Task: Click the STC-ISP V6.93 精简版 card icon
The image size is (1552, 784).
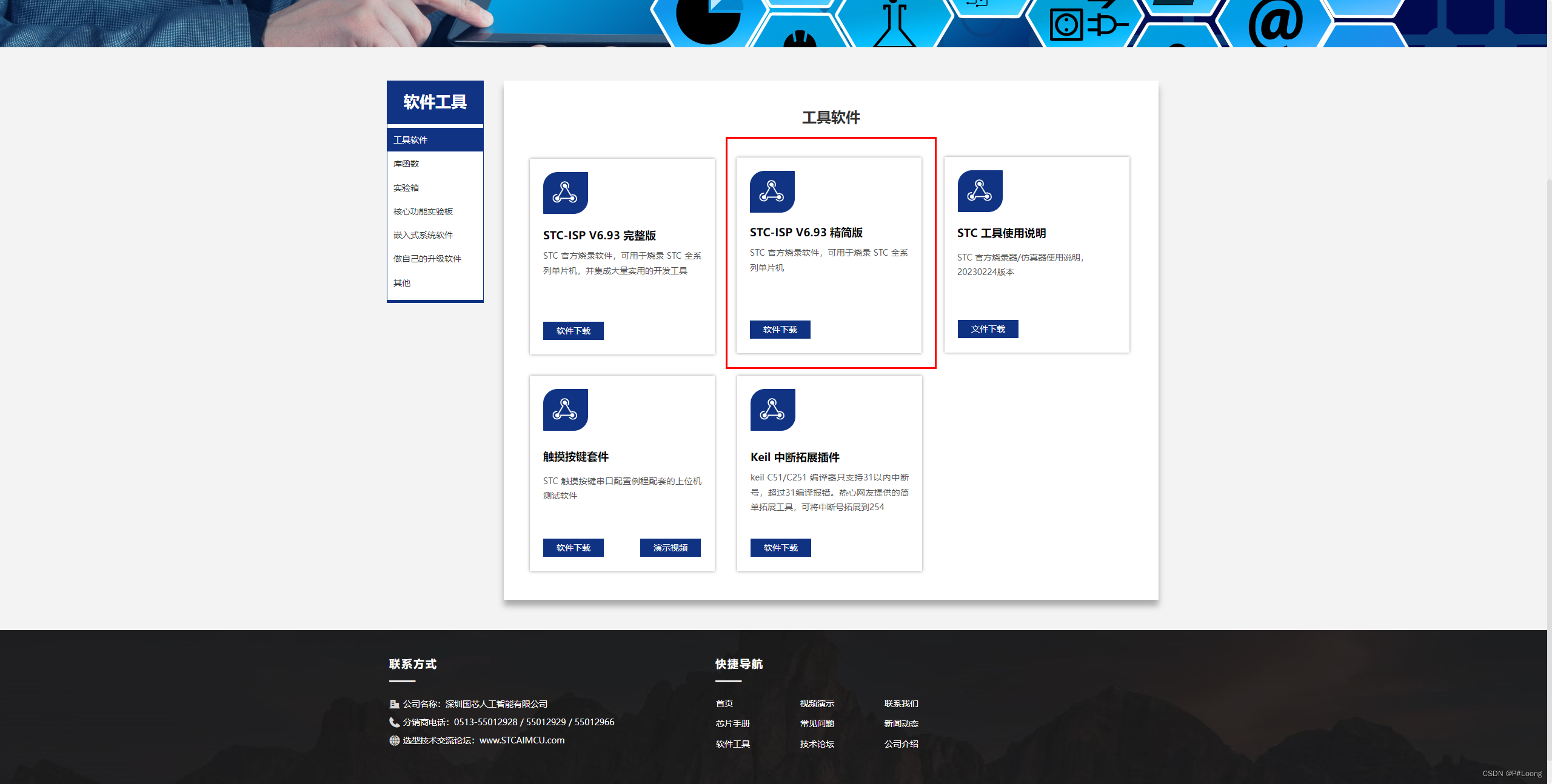Action: tap(772, 191)
